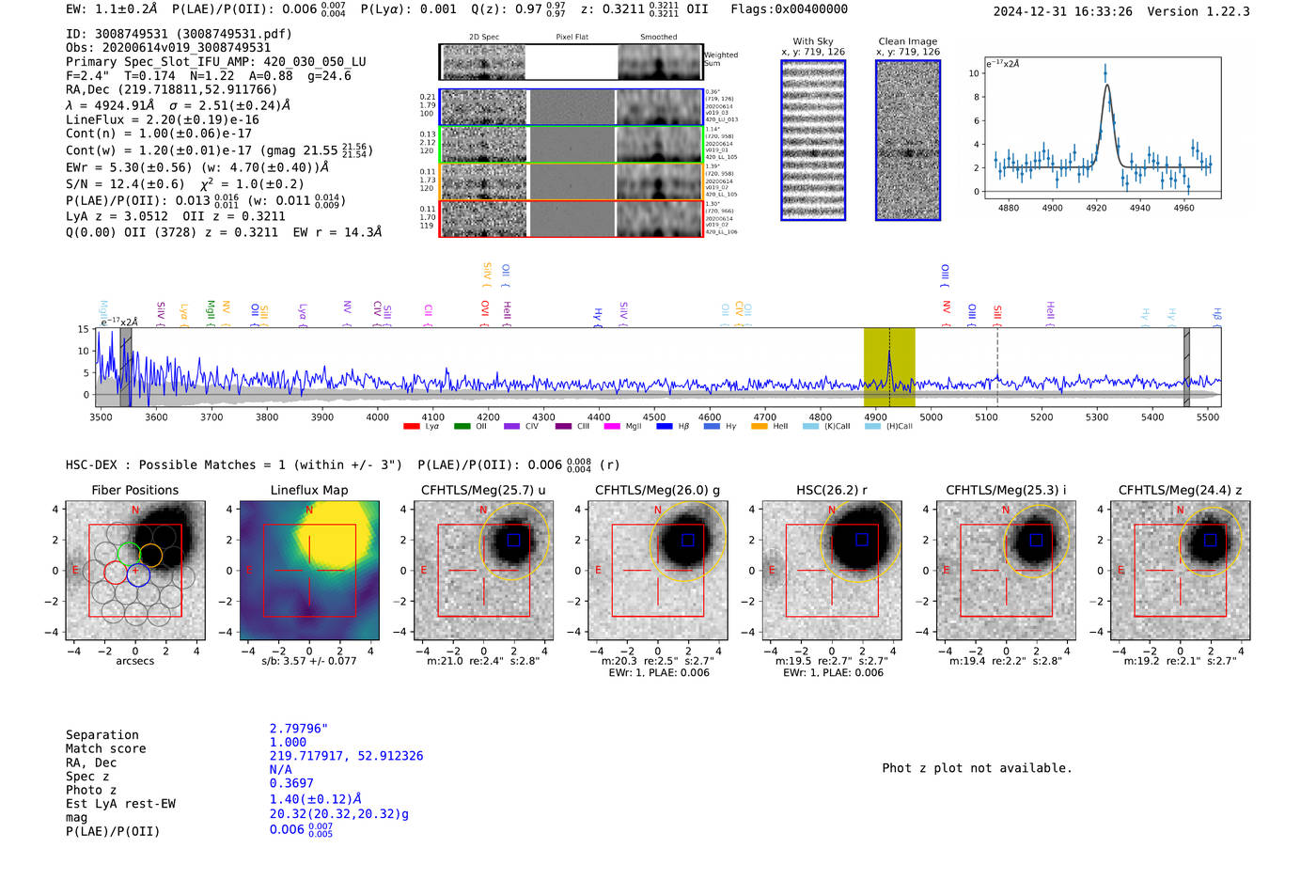1316x896 pixels.
Task: Click the blue square marker in HSC r image
Action: click(x=862, y=540)
